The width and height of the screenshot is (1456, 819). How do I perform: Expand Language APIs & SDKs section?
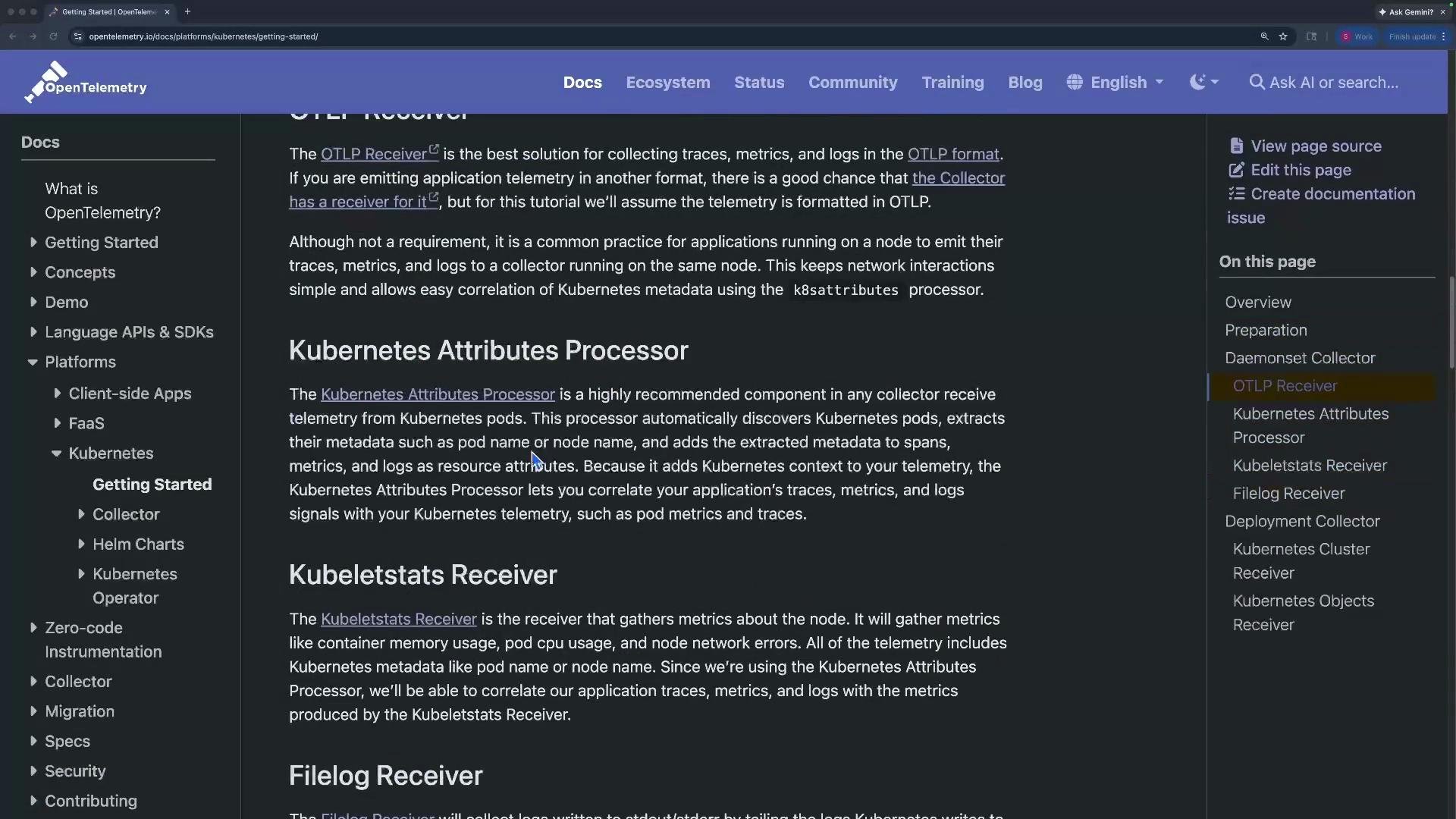(33, 332)
